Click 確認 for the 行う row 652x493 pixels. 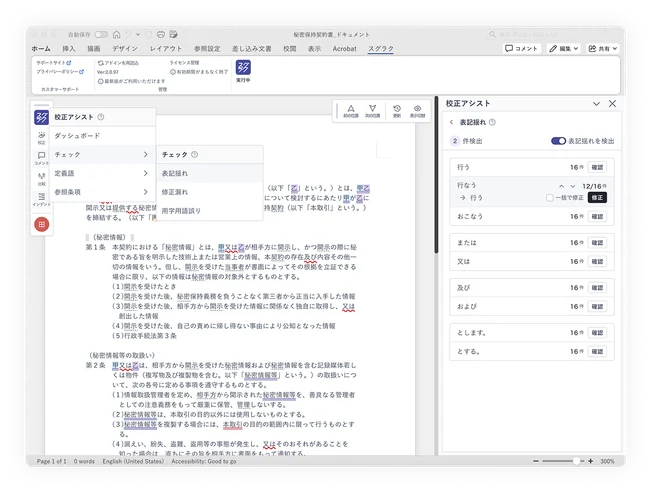point(597,167)
